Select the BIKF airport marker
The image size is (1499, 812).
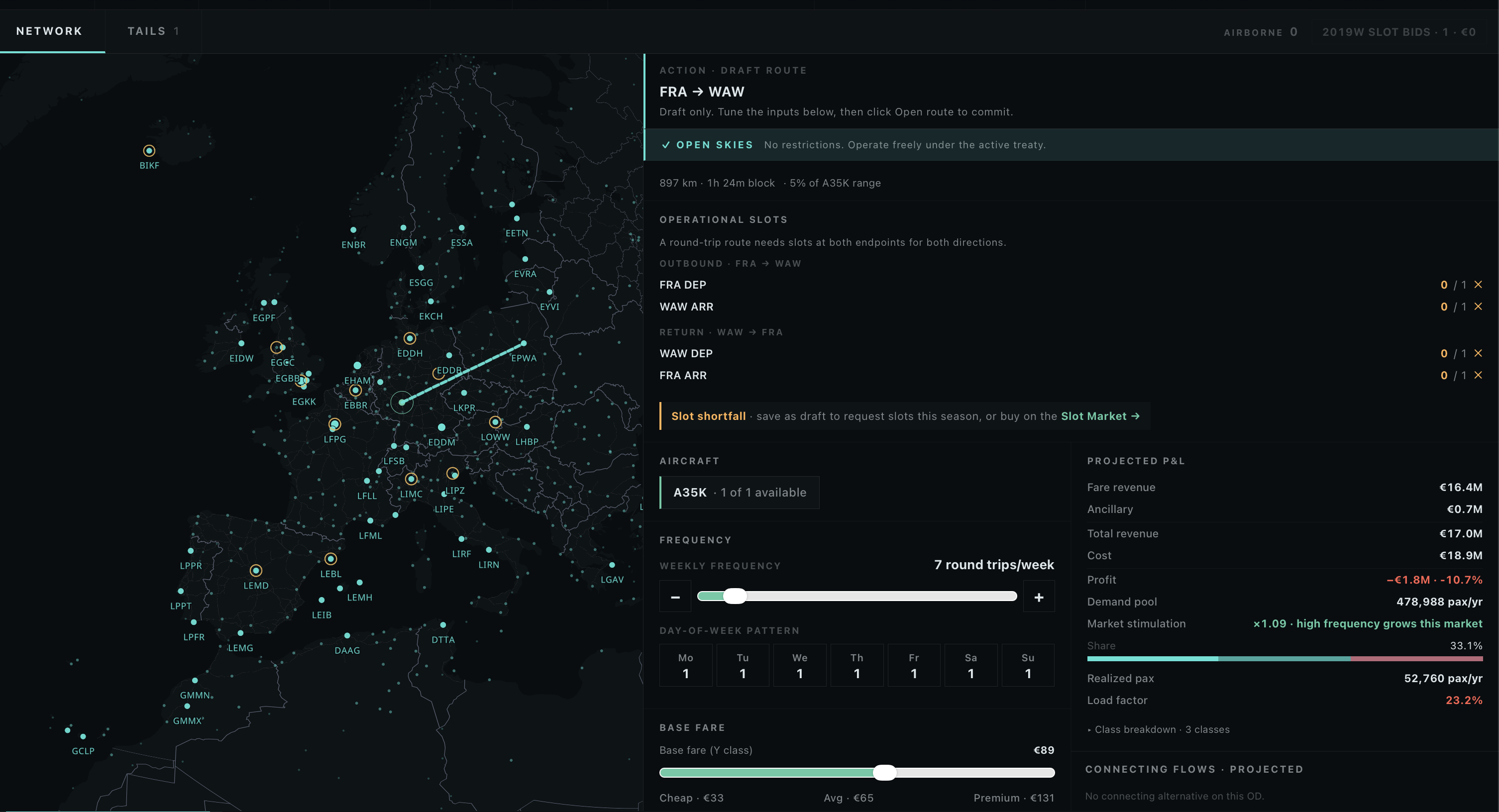[149, 151]
